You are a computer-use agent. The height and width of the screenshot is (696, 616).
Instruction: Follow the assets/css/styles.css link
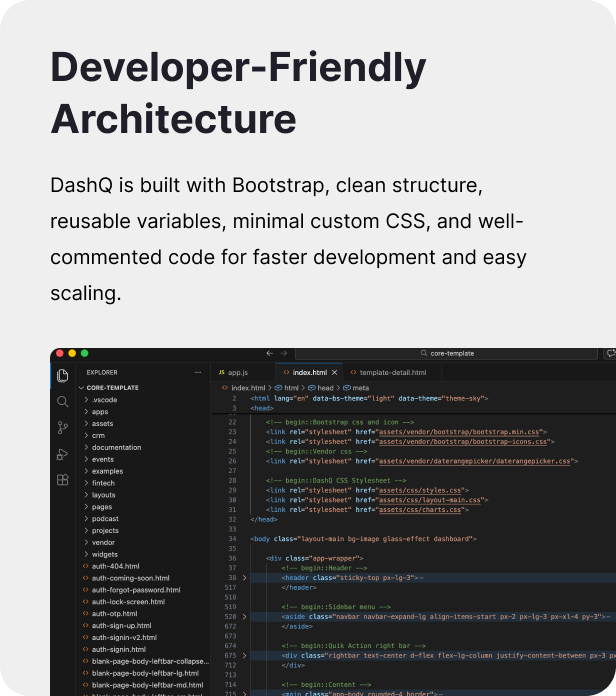click(x=420, y=490)
